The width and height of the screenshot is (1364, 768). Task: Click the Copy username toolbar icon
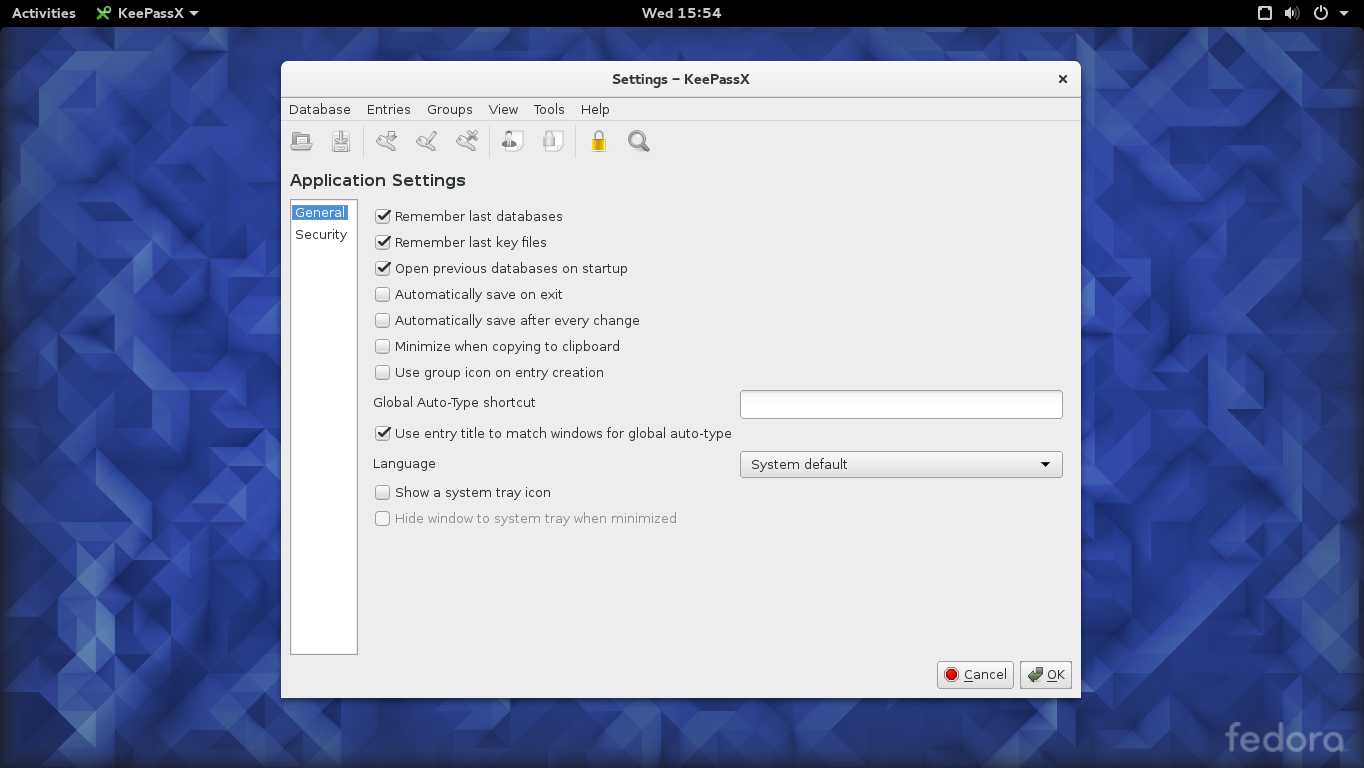512,141
